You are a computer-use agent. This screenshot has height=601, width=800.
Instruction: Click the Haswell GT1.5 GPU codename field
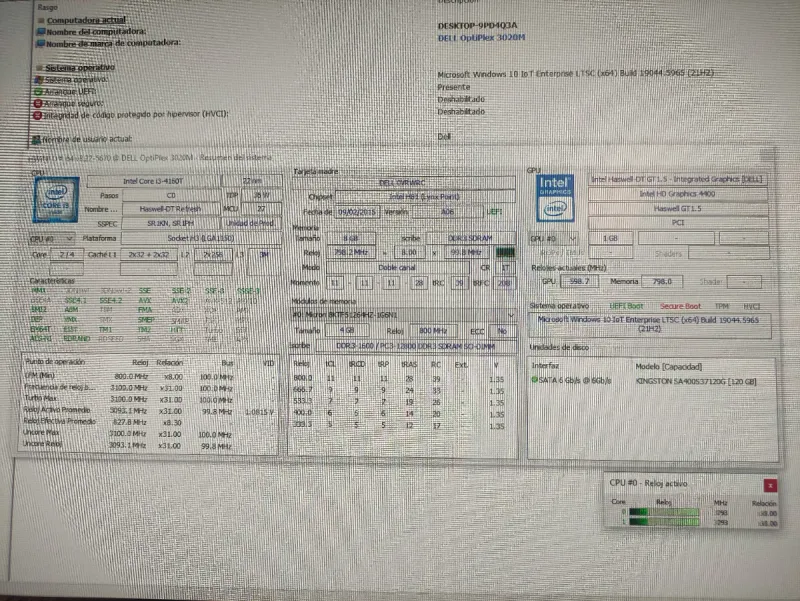click(677, 209)
